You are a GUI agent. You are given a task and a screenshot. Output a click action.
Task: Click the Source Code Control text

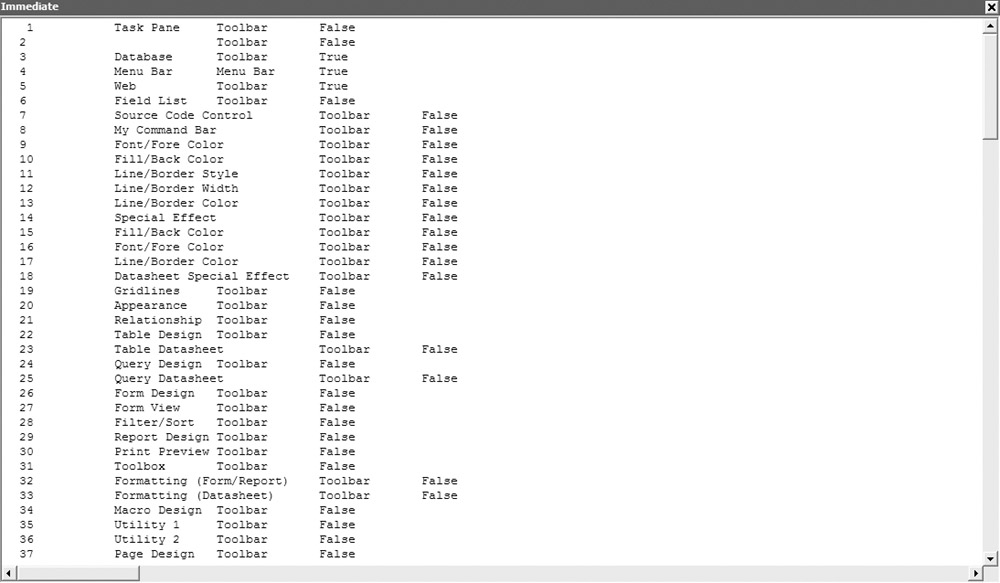[183, 116]
